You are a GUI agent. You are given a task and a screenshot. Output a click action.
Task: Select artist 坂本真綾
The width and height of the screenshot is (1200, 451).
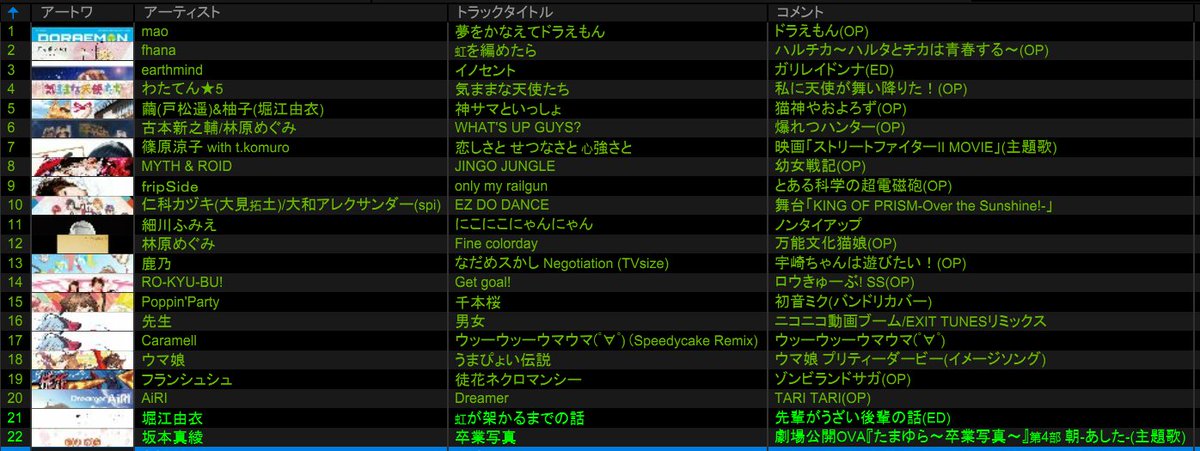(x=172, y=437)
